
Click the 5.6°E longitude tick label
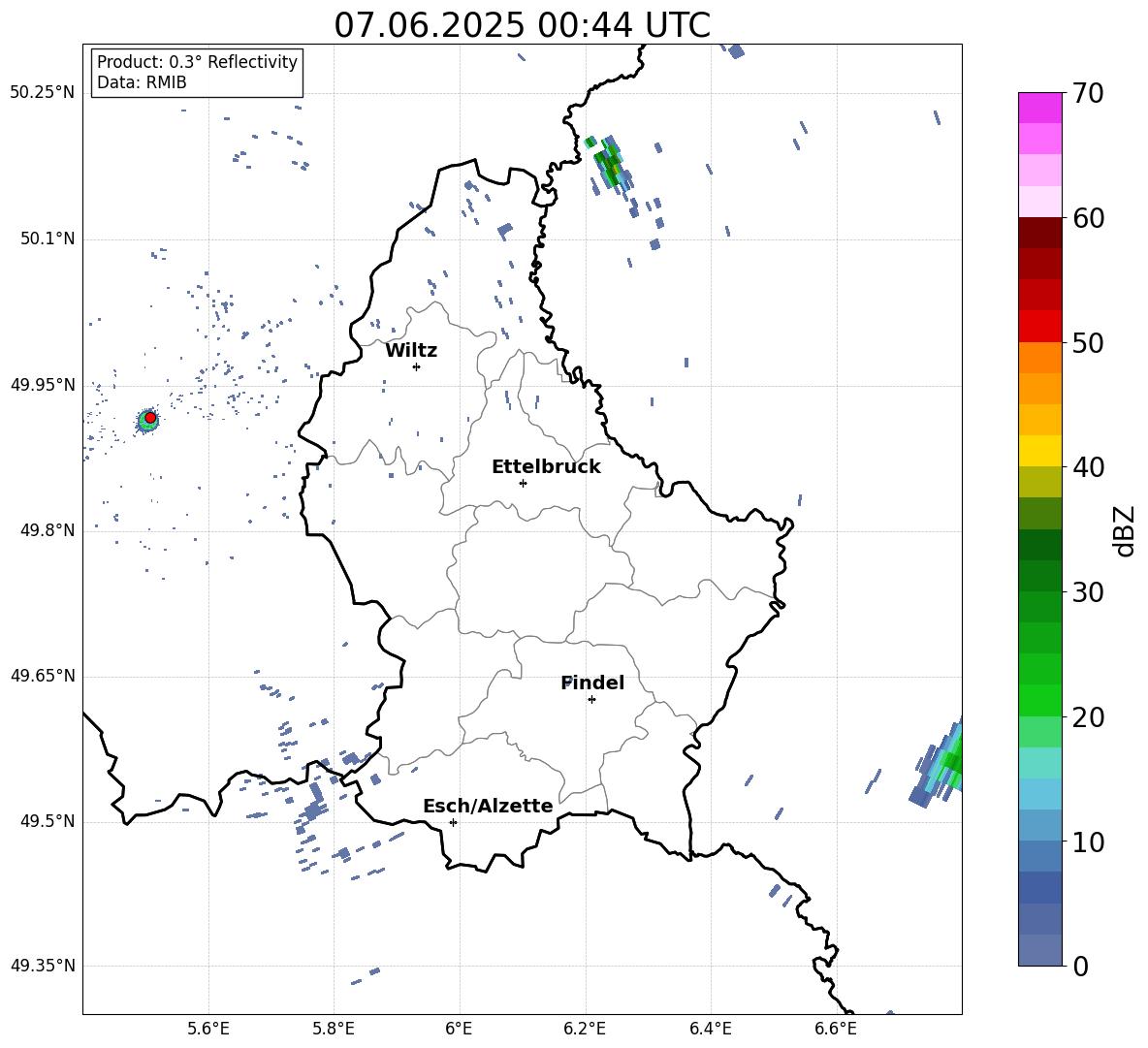point(208,1029)
